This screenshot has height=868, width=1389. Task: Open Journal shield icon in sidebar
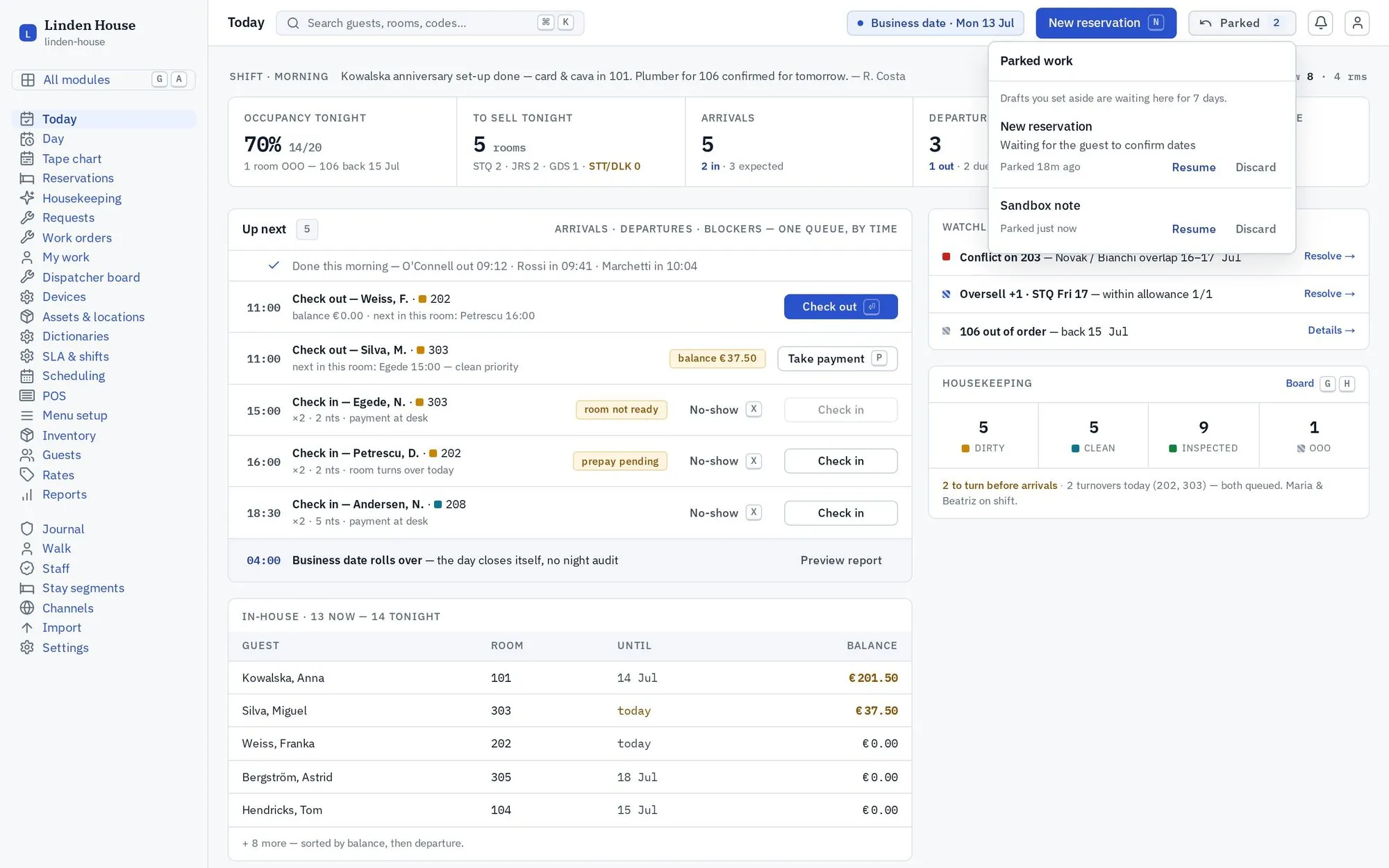point(27,529)
